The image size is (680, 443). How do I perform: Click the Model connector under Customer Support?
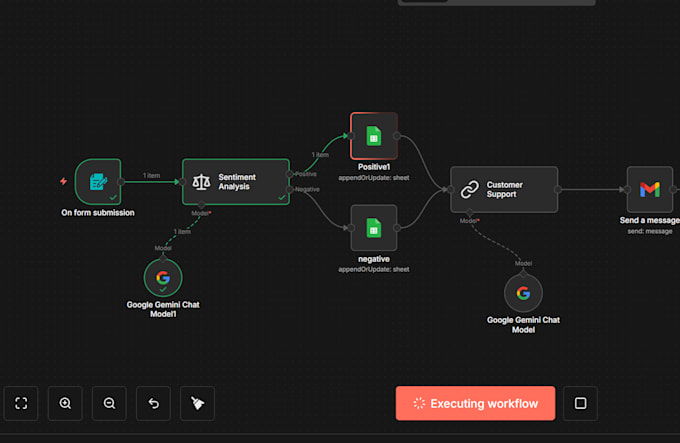(469, 212)
